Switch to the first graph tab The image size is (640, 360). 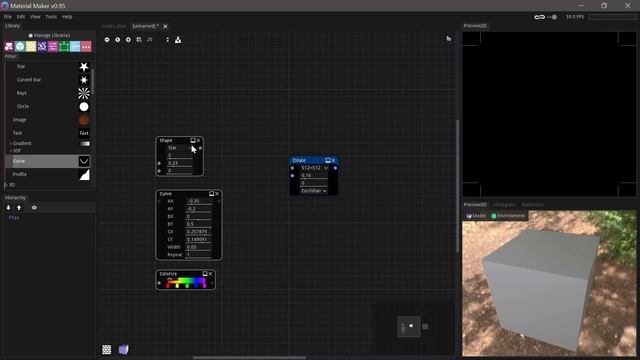pos(114,26)
